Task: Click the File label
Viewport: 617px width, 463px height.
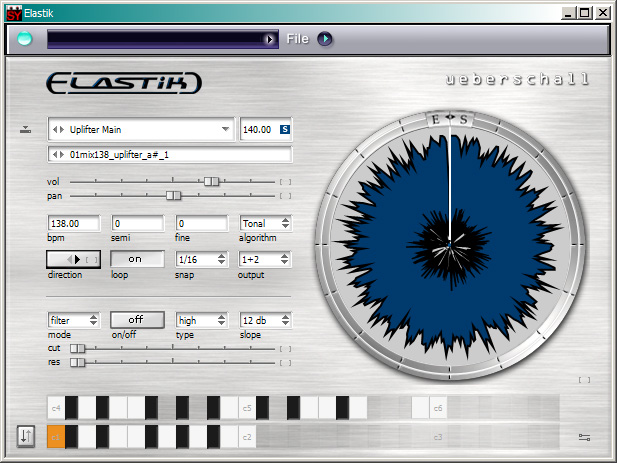Action: [x=297, y=39]
